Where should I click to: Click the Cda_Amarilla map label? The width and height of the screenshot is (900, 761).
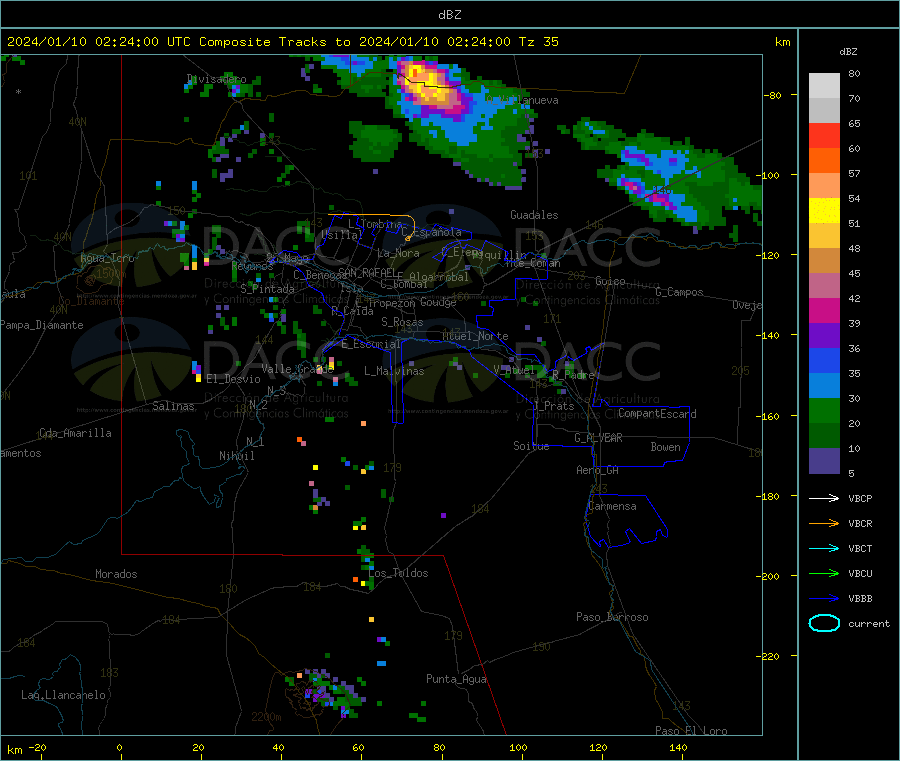point(75,433)
